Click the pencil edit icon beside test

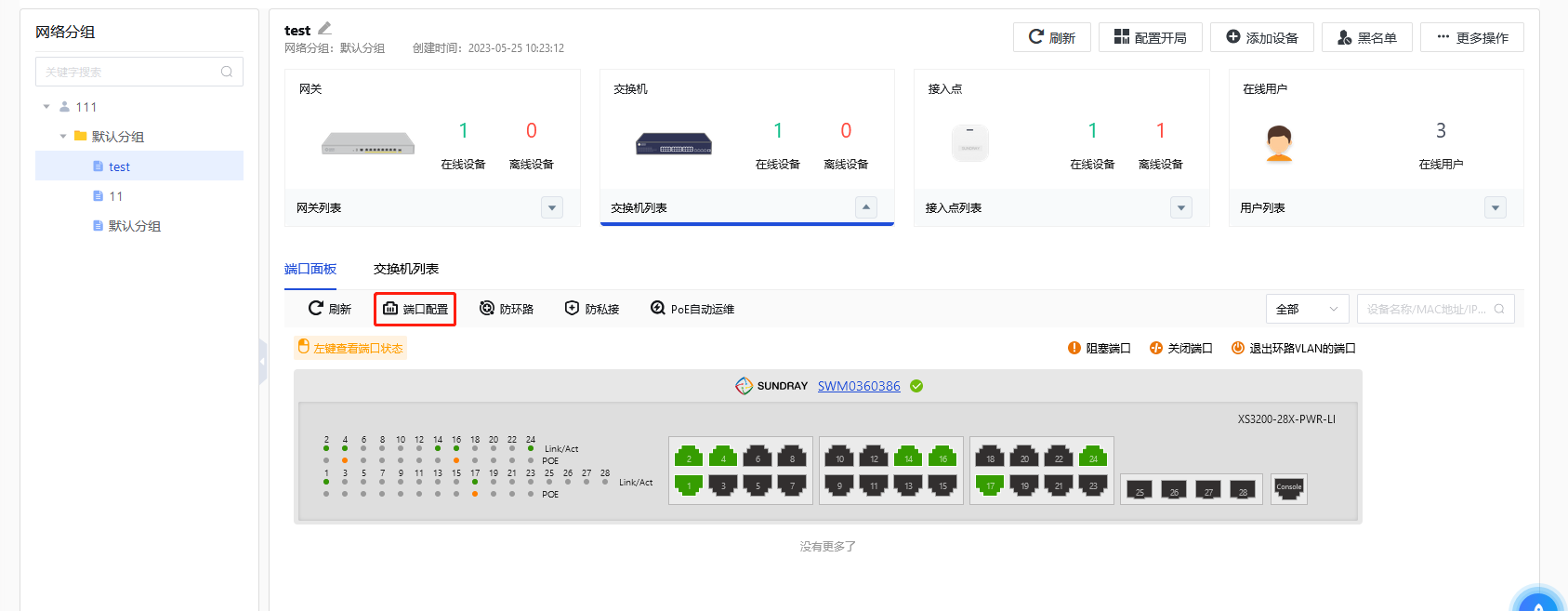(x=324, y=29)
